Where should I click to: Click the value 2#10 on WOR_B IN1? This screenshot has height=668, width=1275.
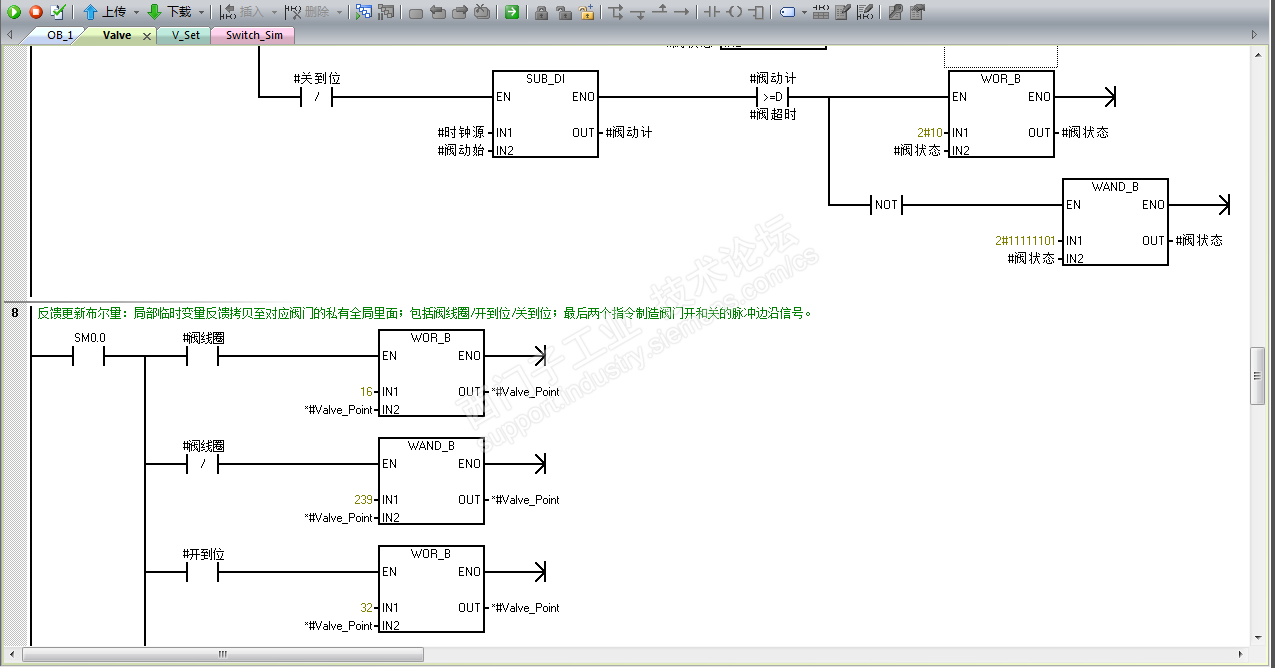click(x=929, y=132)
